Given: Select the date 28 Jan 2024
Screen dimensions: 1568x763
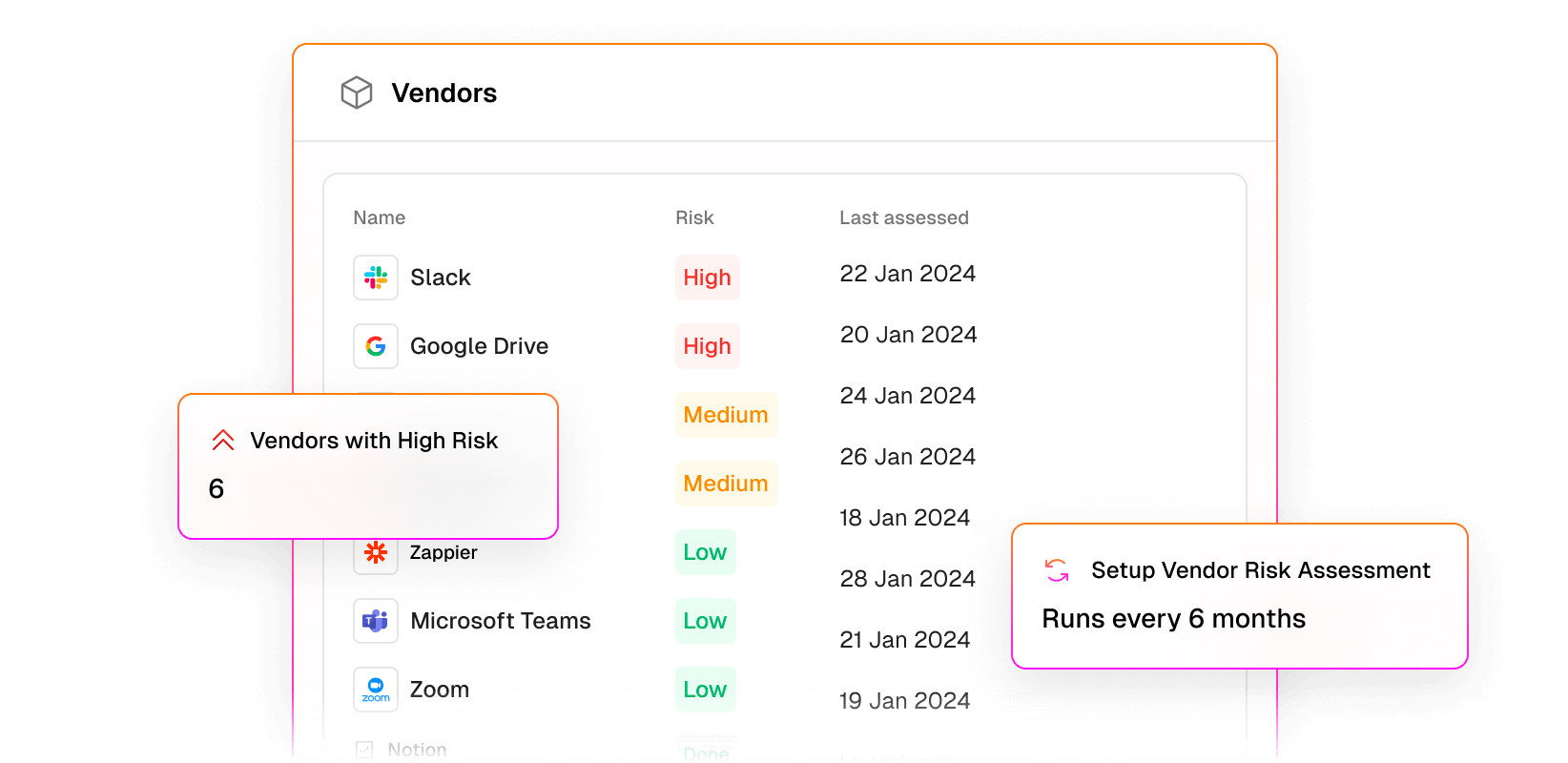Looking at the screenshot, I should [x=908, y=579].
